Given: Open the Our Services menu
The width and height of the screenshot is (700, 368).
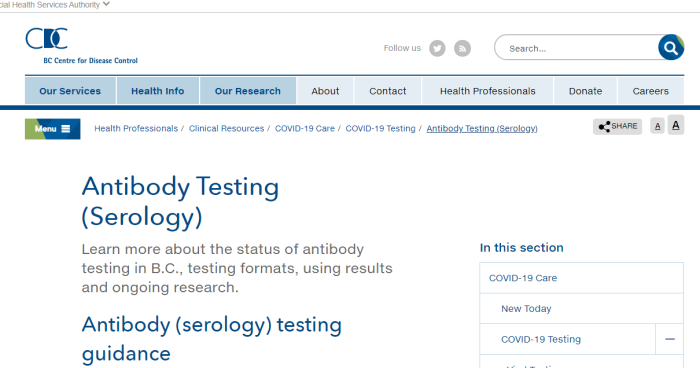Looking at the screenshot, I should pos(70,91).
